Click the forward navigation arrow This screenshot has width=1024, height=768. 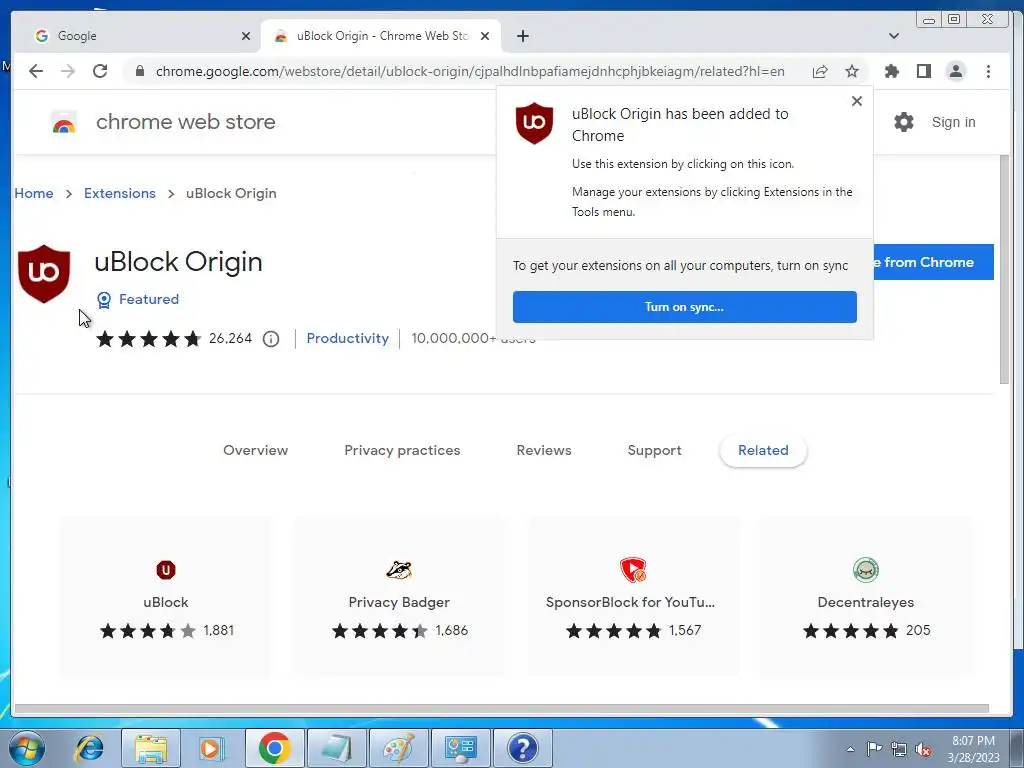(x=68, y=71)
